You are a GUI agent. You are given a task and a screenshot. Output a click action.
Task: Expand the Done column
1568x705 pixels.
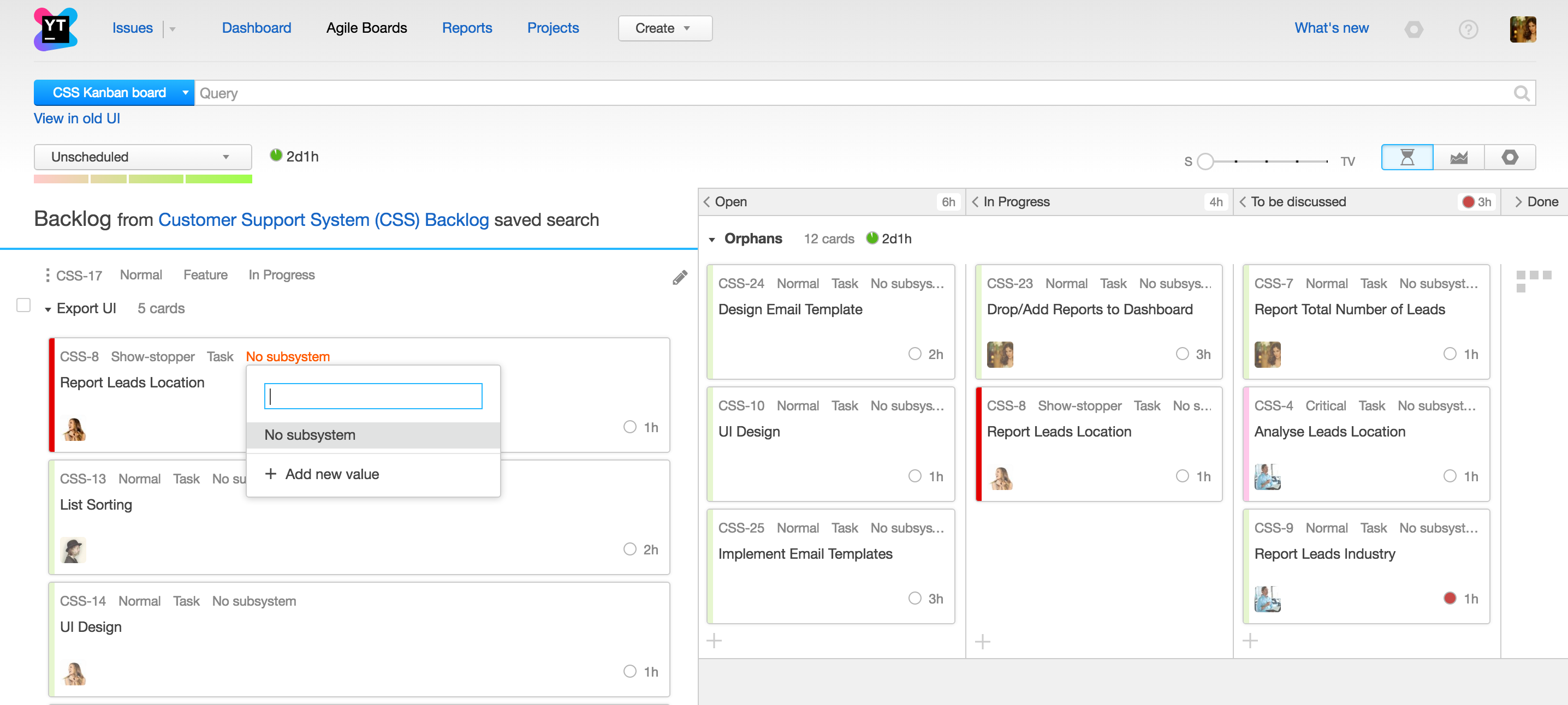coord(1518,202)
